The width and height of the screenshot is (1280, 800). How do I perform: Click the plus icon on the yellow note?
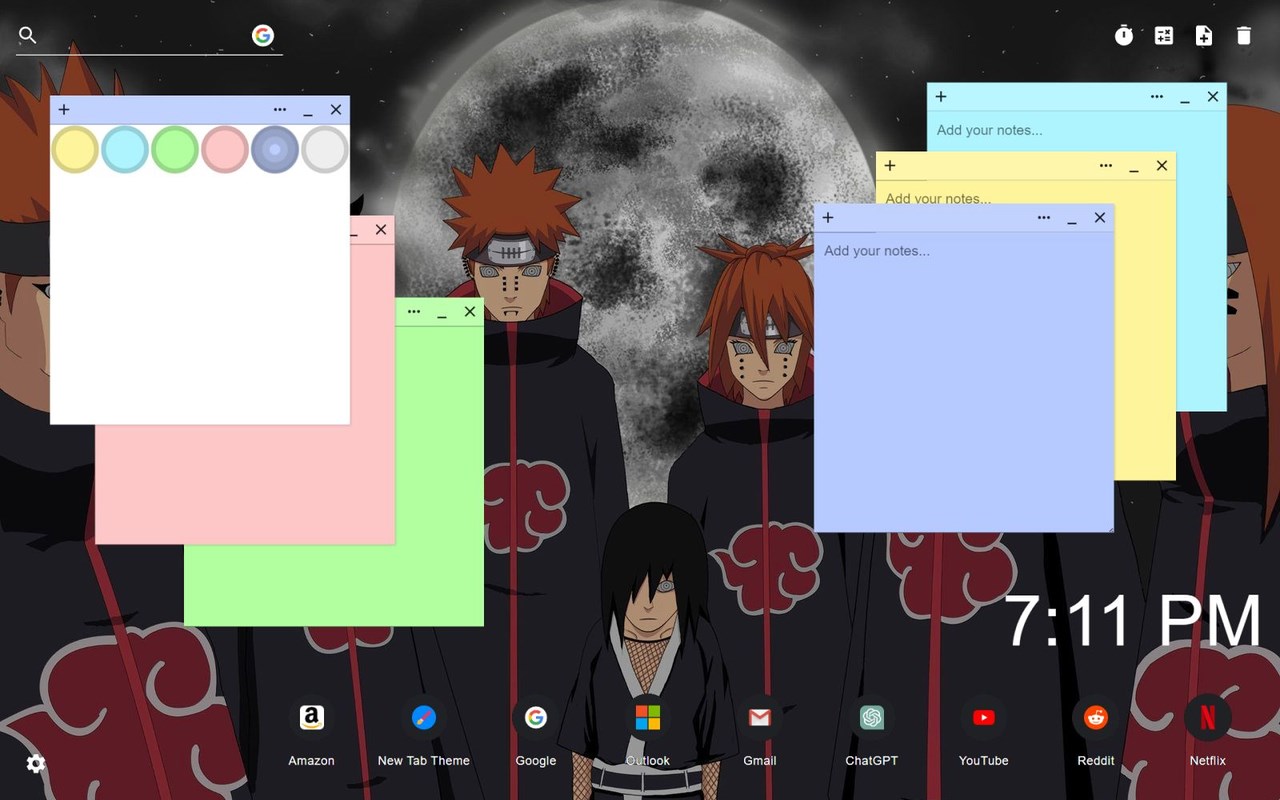(890, 166)
